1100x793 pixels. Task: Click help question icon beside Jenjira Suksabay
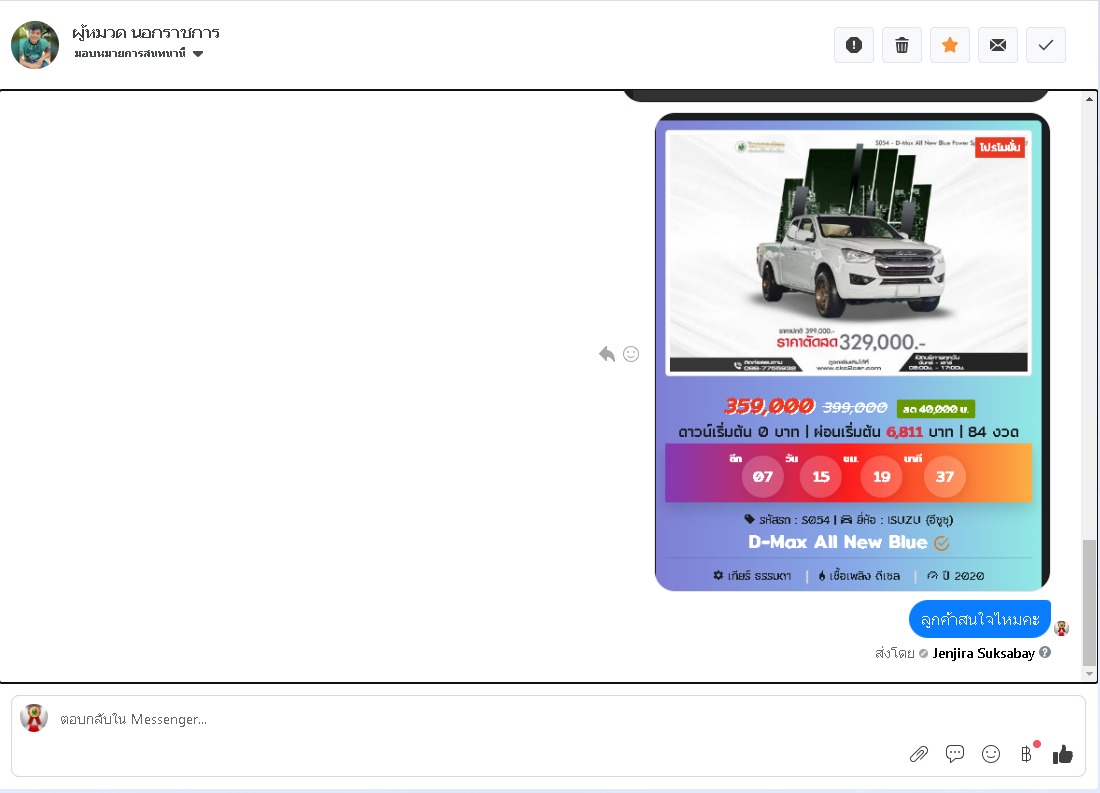point(1045,653)
